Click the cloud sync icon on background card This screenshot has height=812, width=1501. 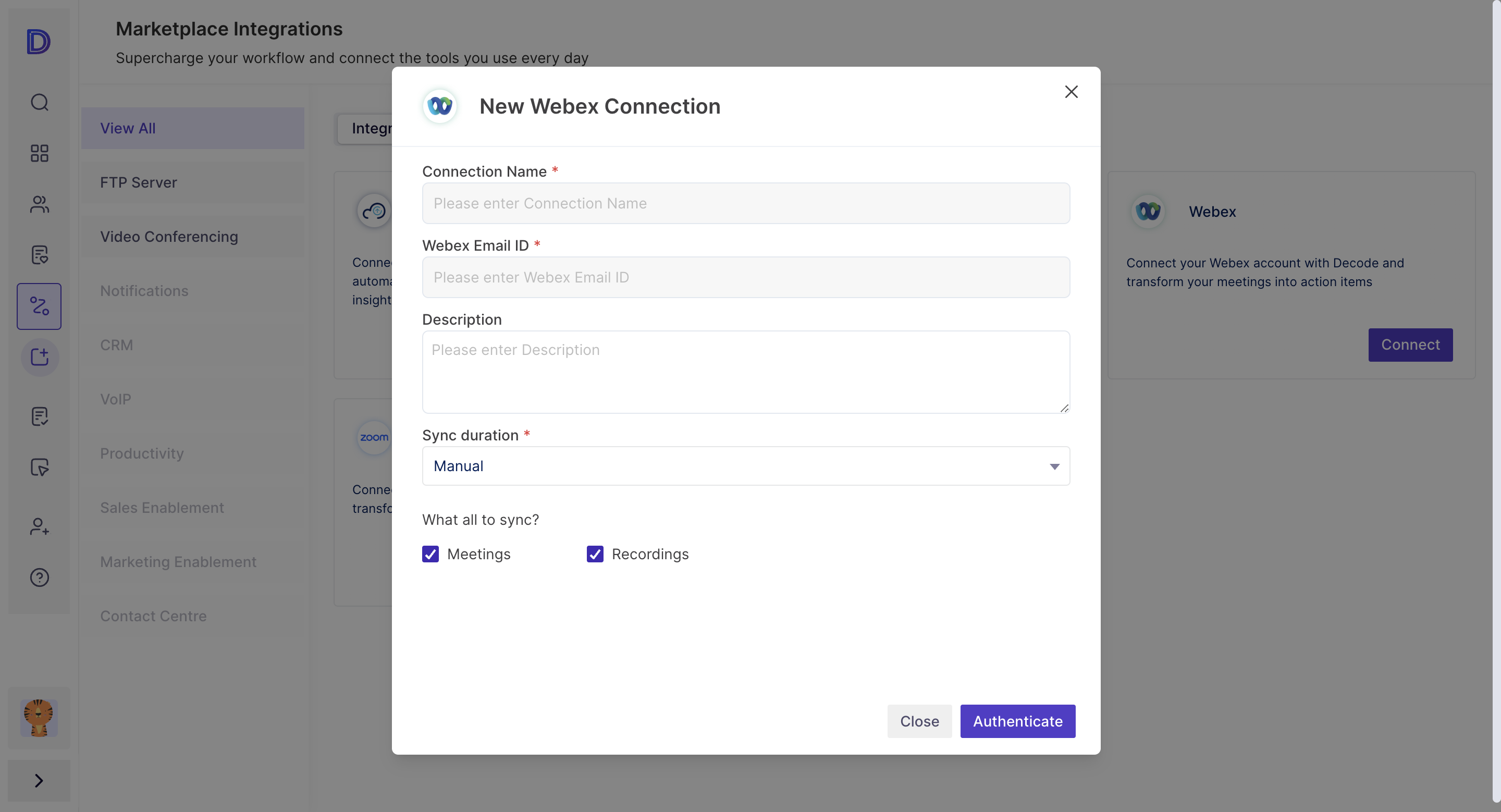click(x=374, y=211)
